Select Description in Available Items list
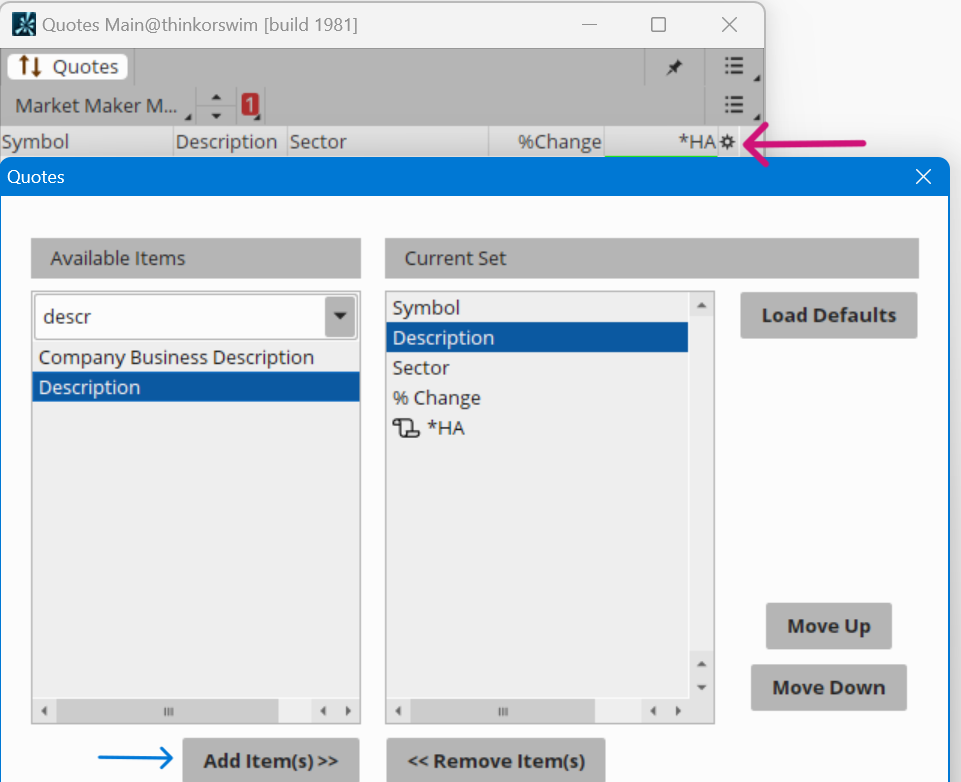This screenshot has height=782, width=961. click(x=196, y=387)
